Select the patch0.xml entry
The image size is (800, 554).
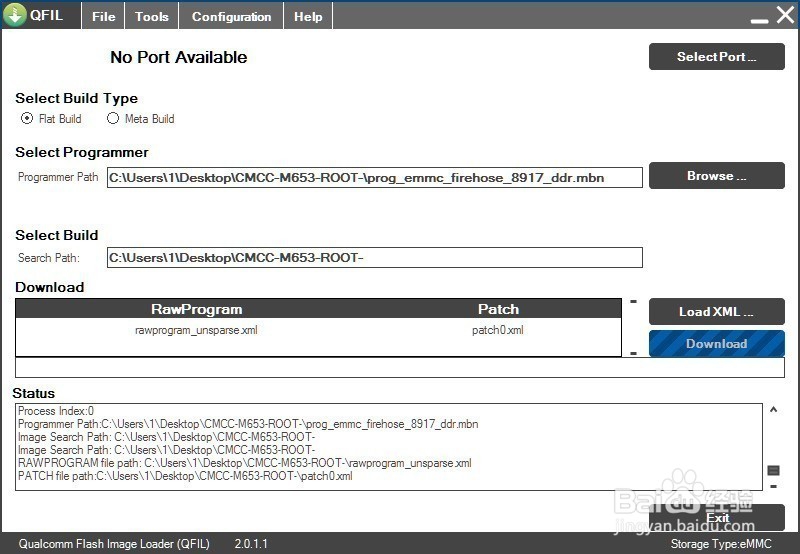[x=497, y=330]
